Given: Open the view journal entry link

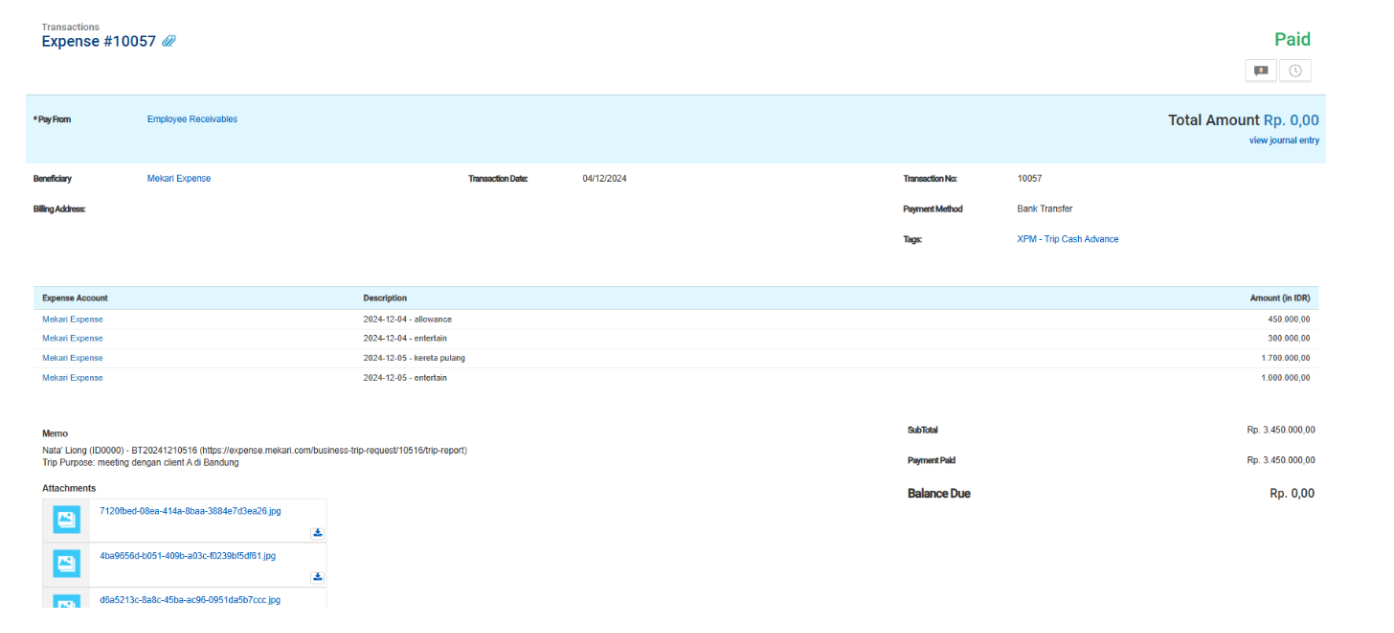Looking at the screenshot, I should tap(1284, 141).
